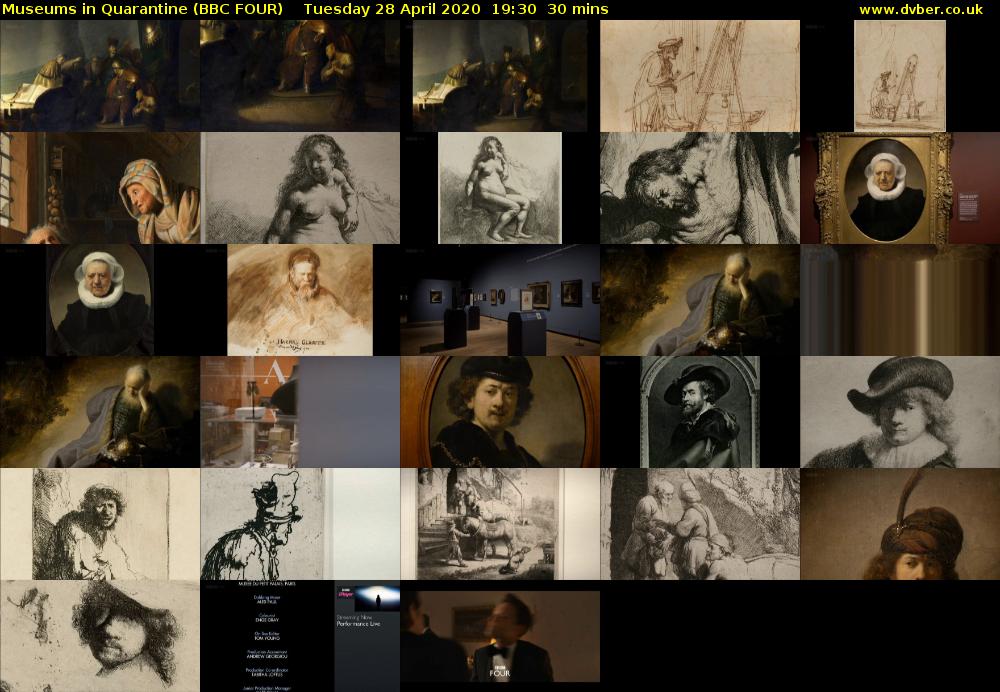
Task: Click the 'Tuesday 28 April 2020' date text
Action: click(392, 9)
